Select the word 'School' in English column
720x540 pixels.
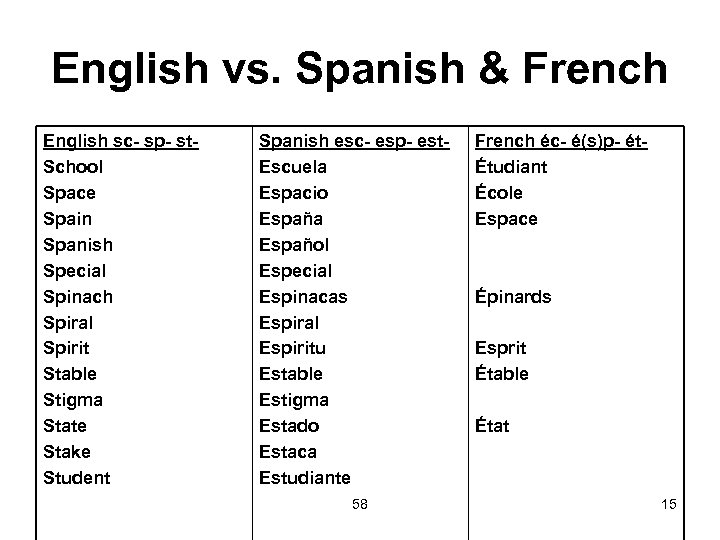72,167
